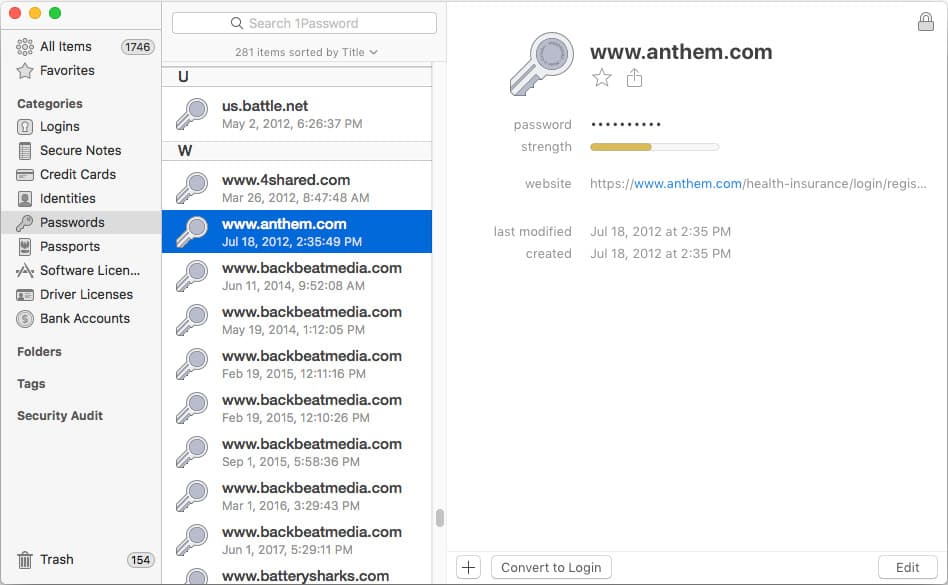
Task: Click the plus icon to add item
Action: 468,567
